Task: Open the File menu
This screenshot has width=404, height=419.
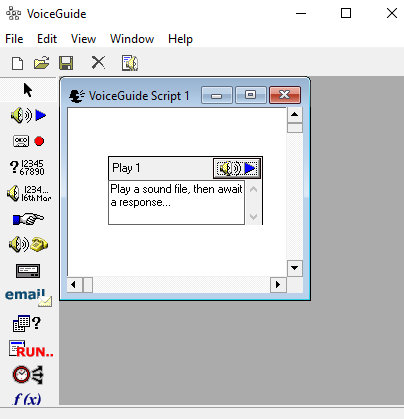Action: (x=14, y=39)
